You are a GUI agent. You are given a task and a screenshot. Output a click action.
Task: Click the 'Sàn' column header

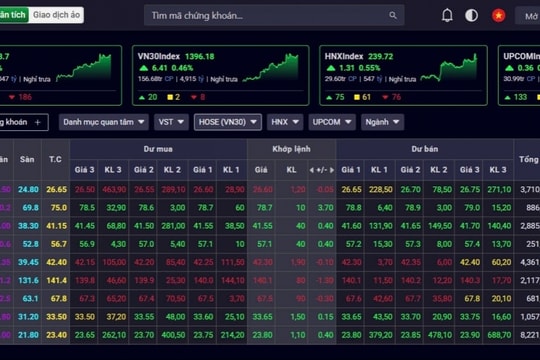27,160
